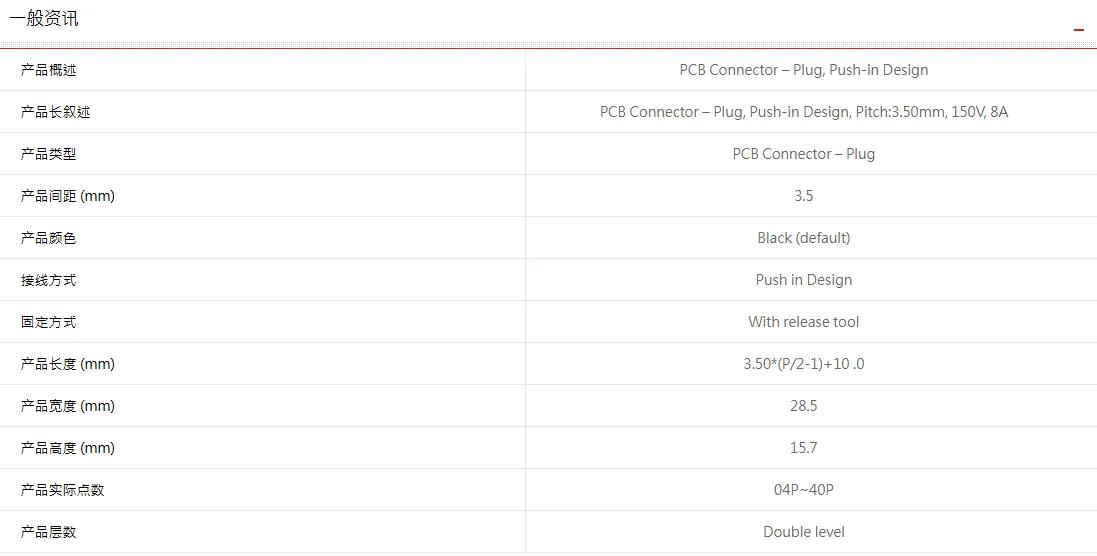
Task: Click the PCB Connector – Plug, Push-in Design value
Action: 804,70
